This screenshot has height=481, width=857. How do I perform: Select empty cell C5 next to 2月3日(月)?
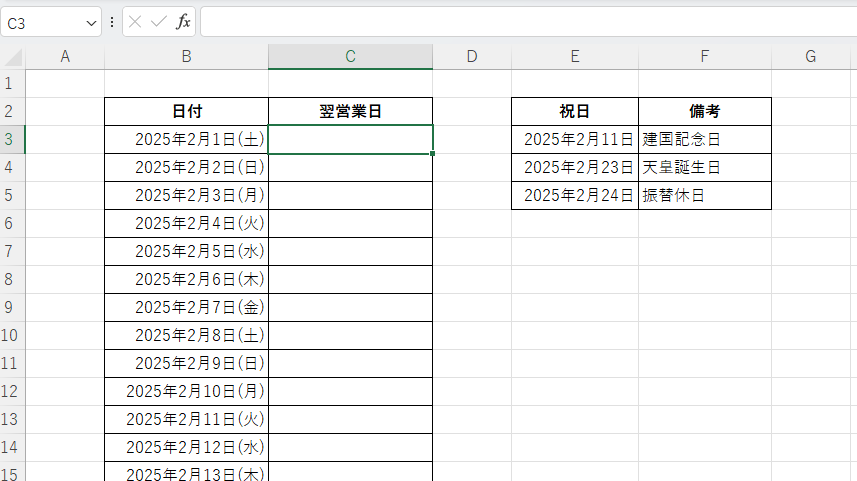pyautogui.click(x=350, y=195)
